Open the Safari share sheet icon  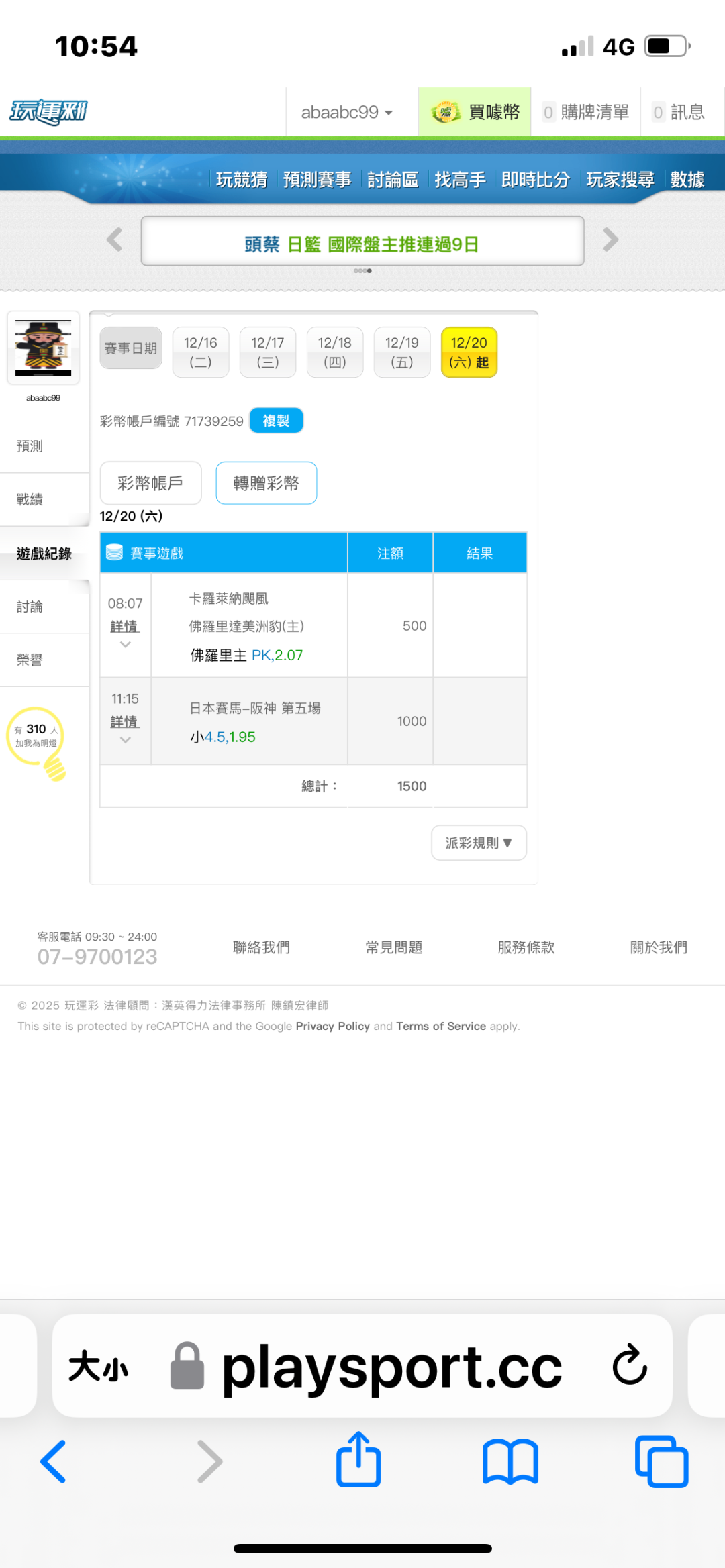pos(358,1459)
